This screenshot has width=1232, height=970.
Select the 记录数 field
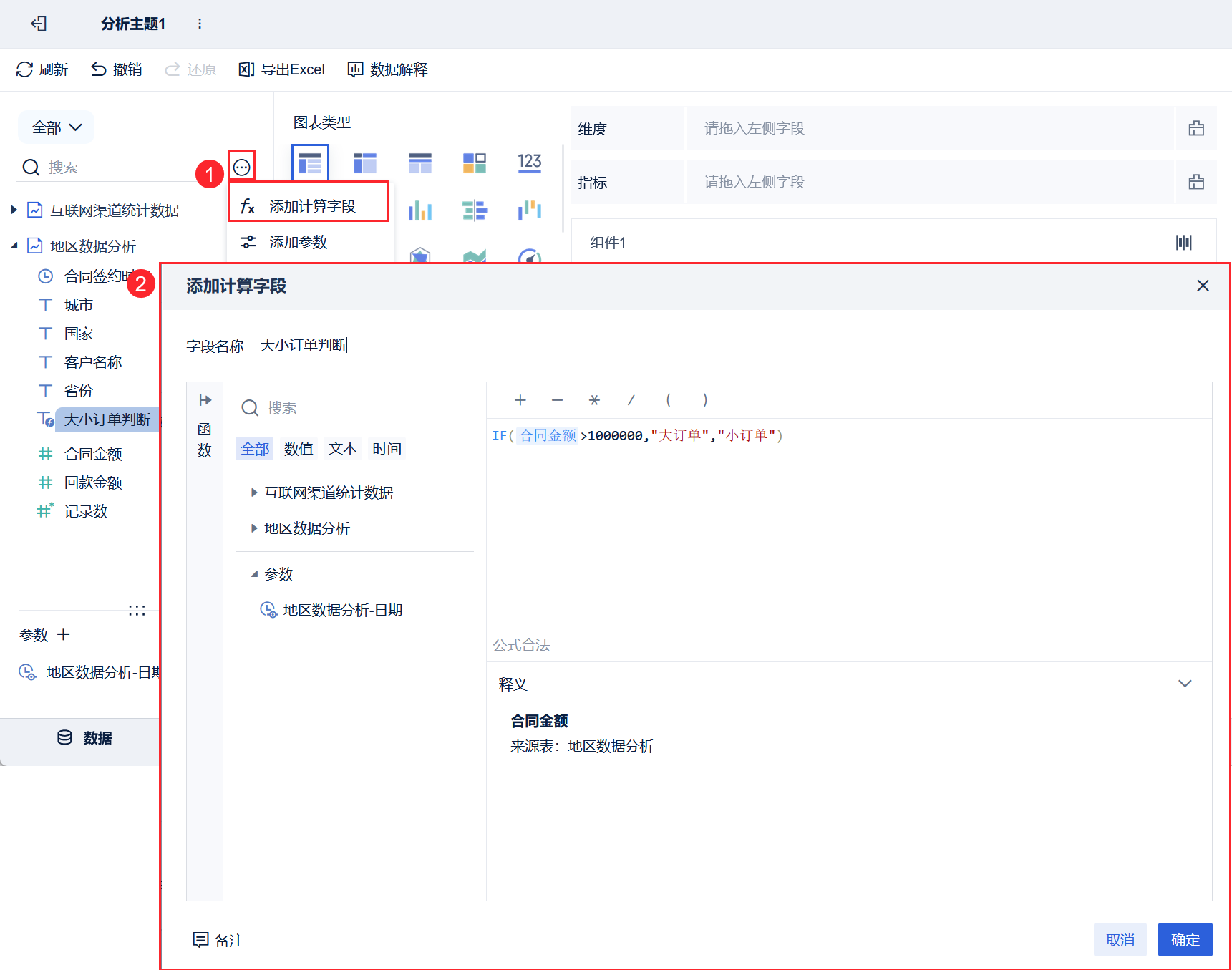[86, 511]
